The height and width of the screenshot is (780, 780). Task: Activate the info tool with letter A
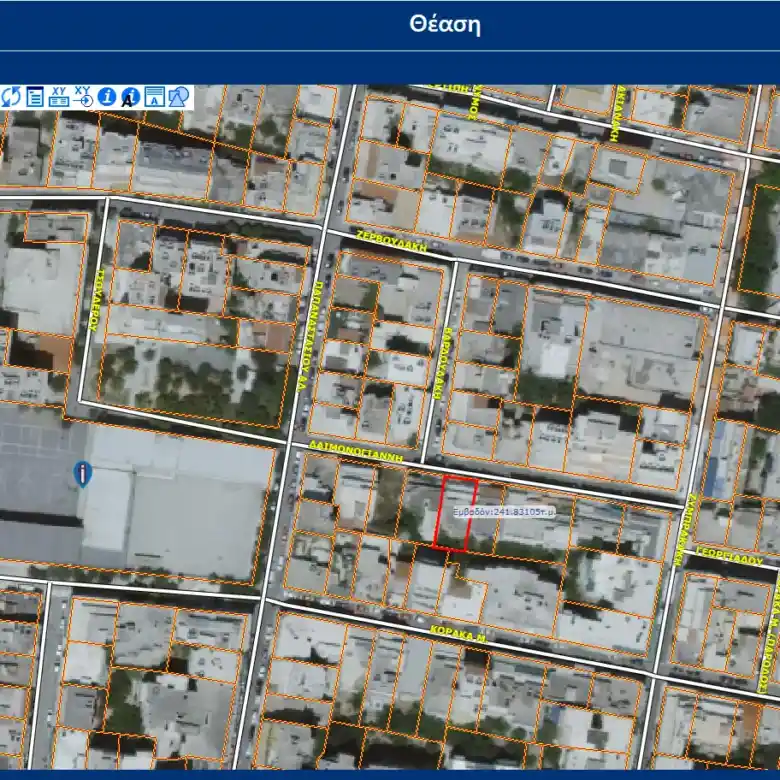coord(130,97)
